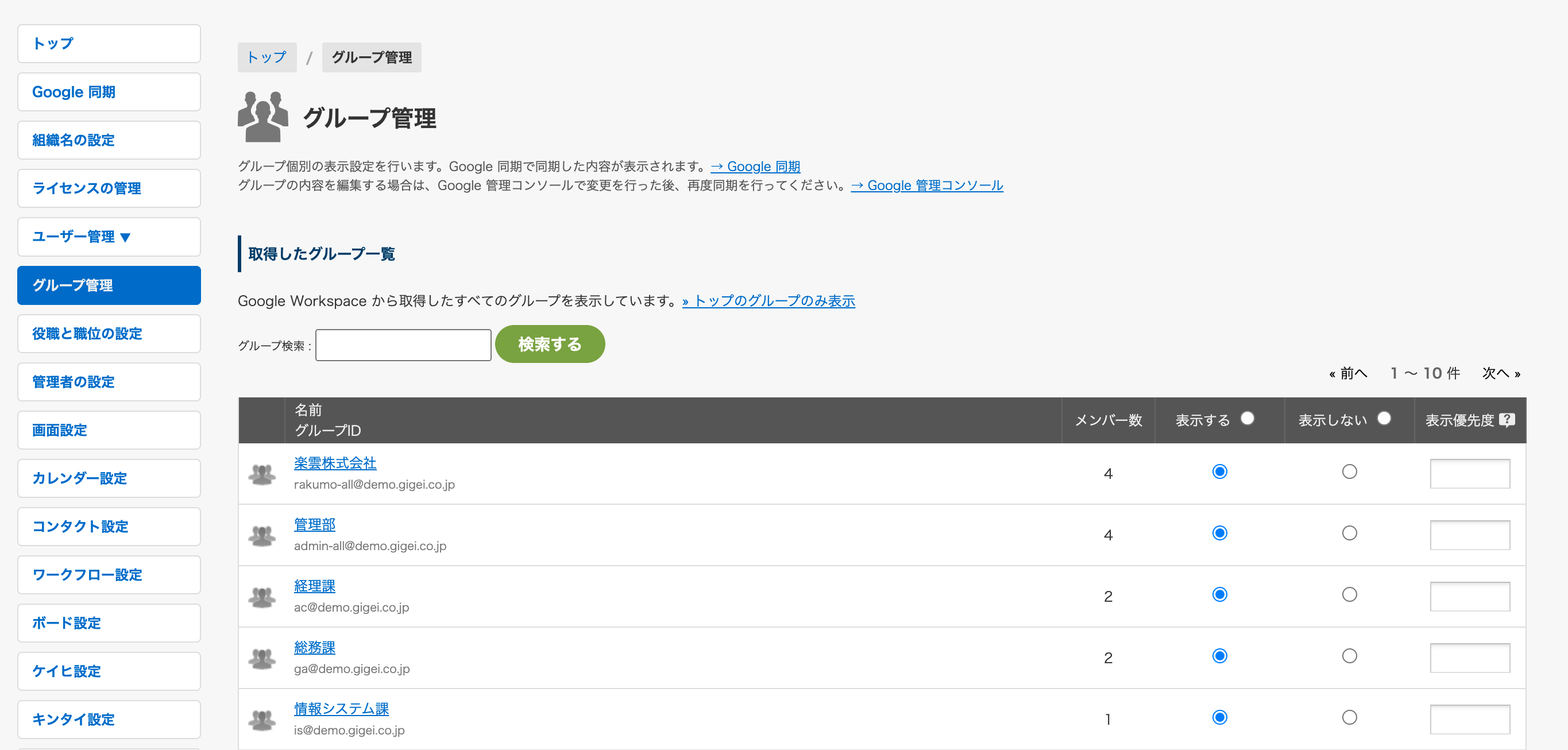Select all 表示しない header radio button

[x=1384, y=418]
